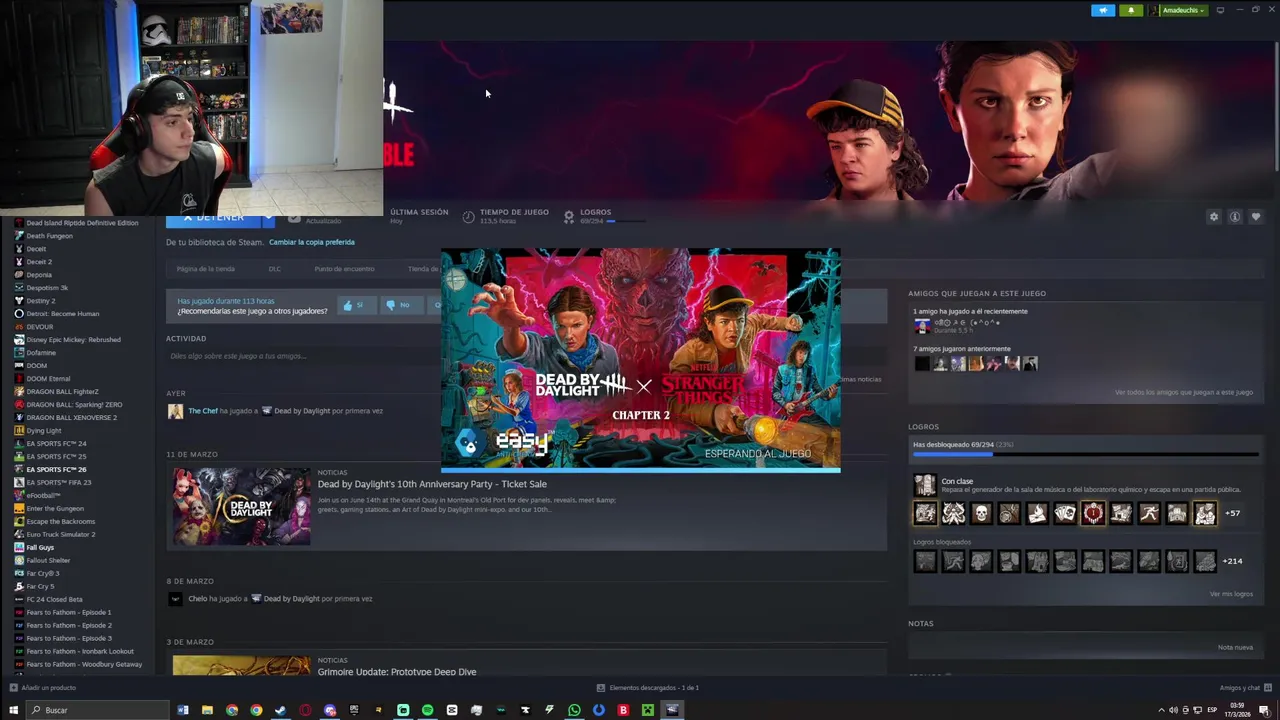Screen dimensions: 1280x720
Task: Select Fears to Fathom - Woodbury Getaway
Action: tap(84, 665)
